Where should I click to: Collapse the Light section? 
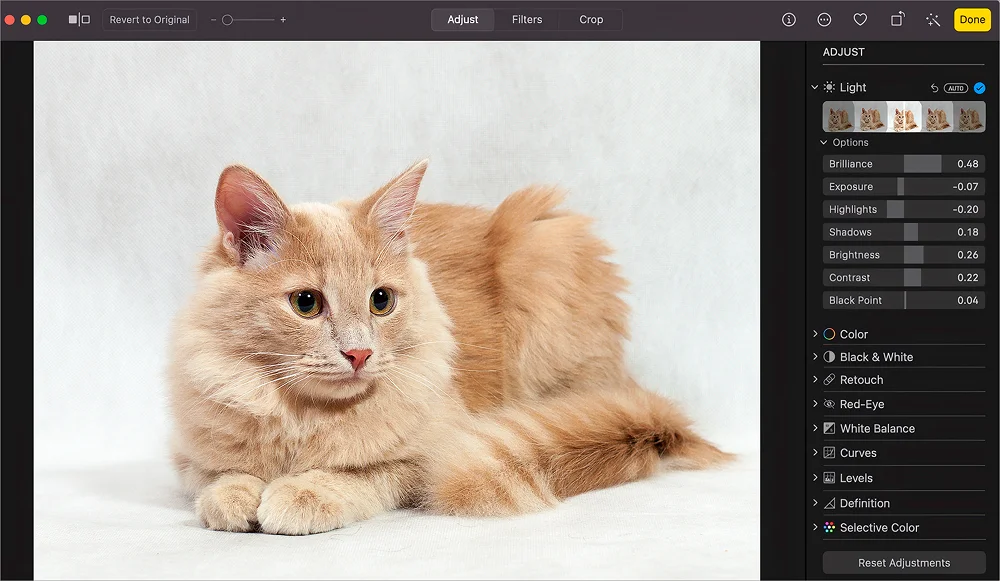(x=815, y=88)
